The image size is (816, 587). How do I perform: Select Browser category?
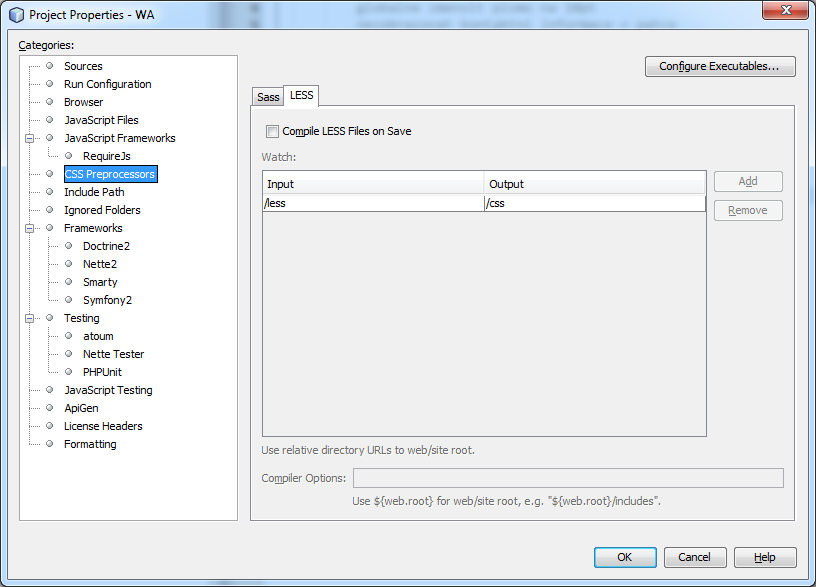[83, 102]
